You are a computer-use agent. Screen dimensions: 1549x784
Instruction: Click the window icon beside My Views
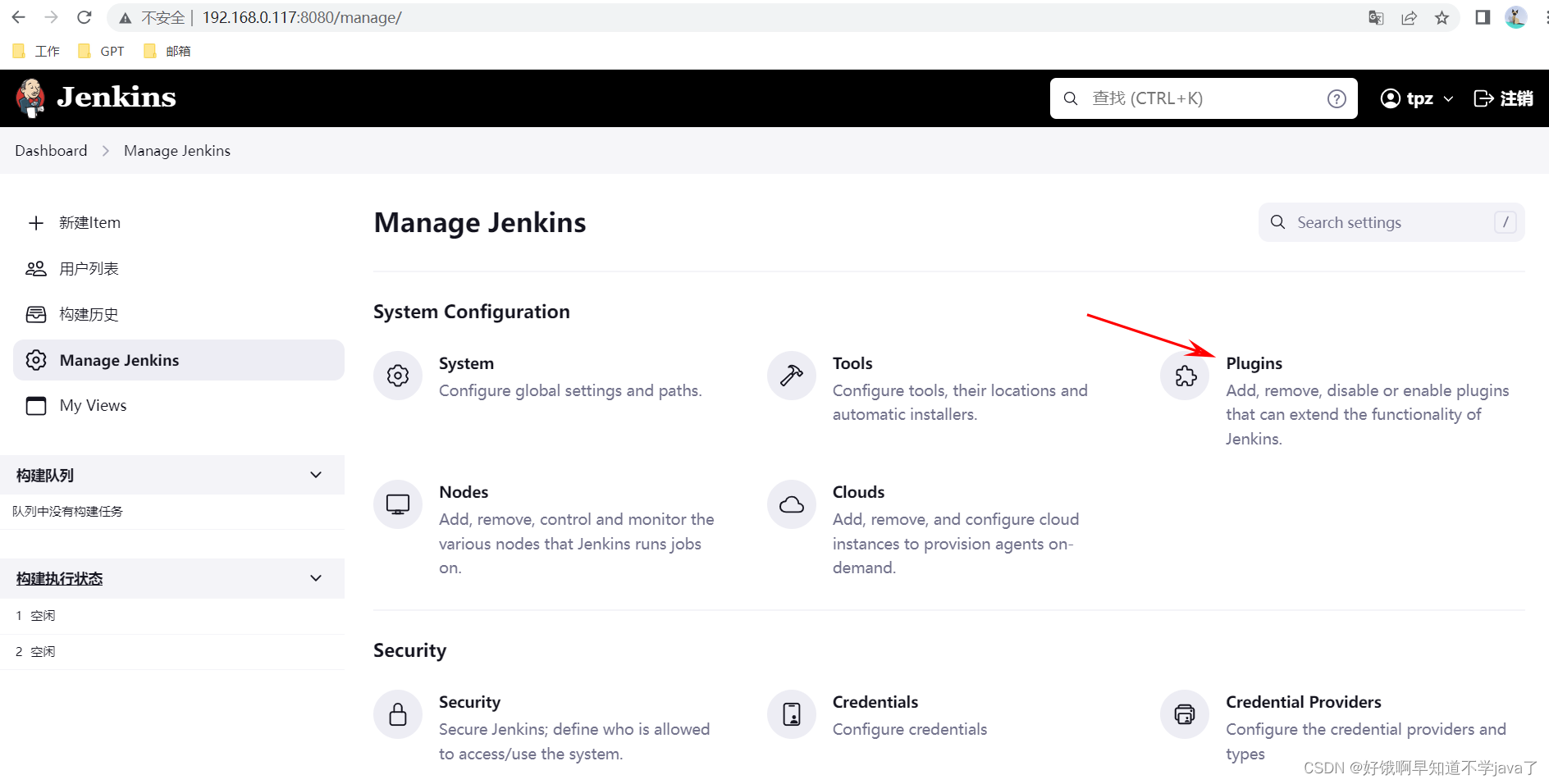36,406
